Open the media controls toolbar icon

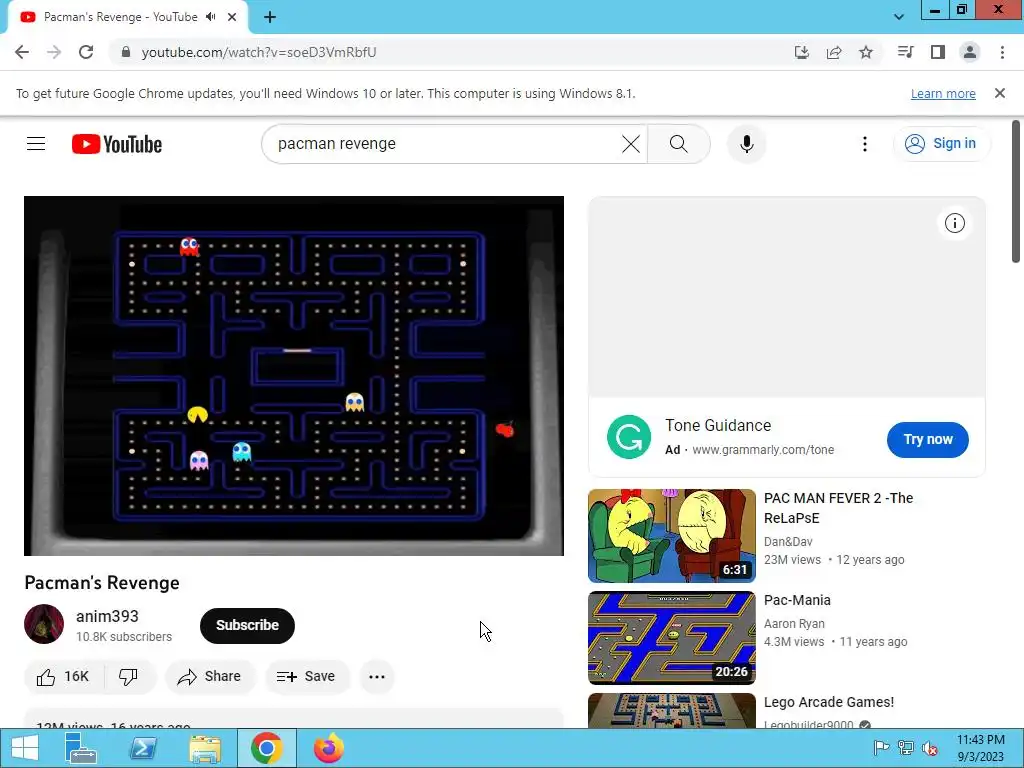click(x=905, y=52)
